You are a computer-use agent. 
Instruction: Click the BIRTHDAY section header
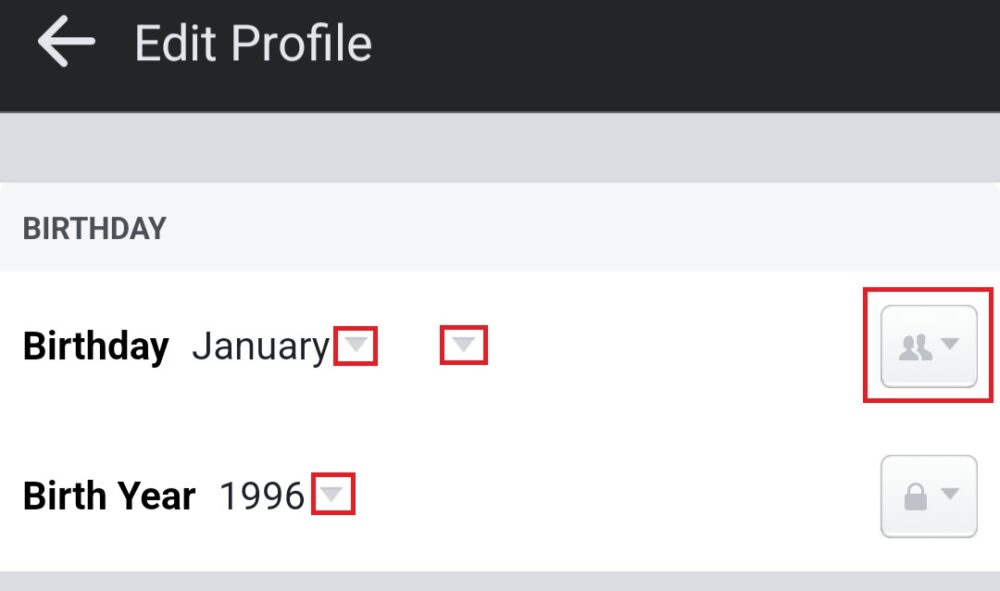pyautogui.click(x=94, y=228)
